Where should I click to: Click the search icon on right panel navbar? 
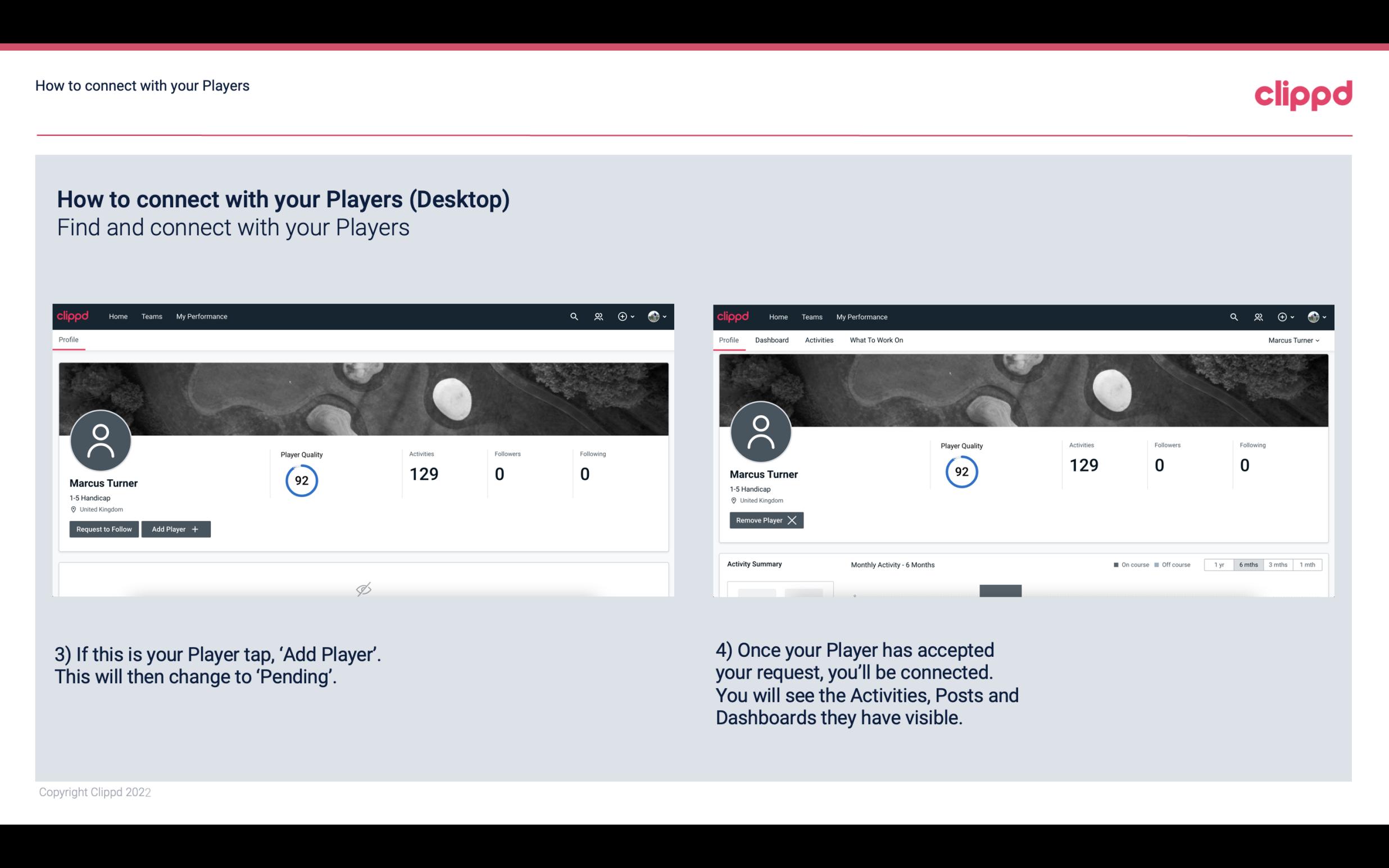pyautogui.click(x=1233, y=317)
